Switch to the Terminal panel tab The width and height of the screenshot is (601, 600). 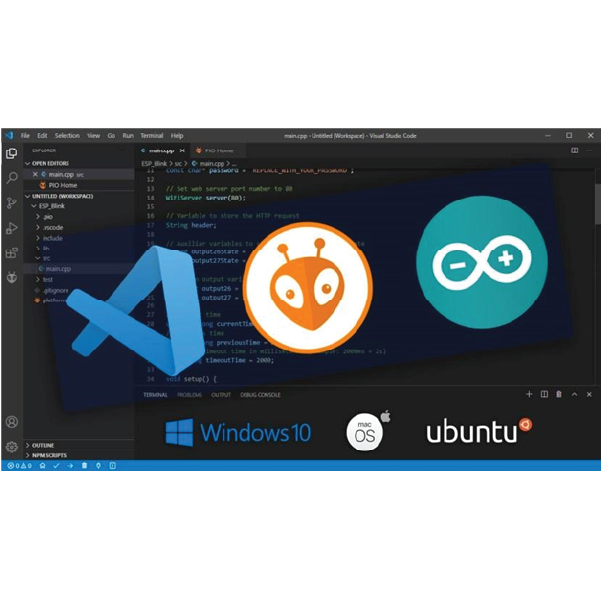[155, 395]
